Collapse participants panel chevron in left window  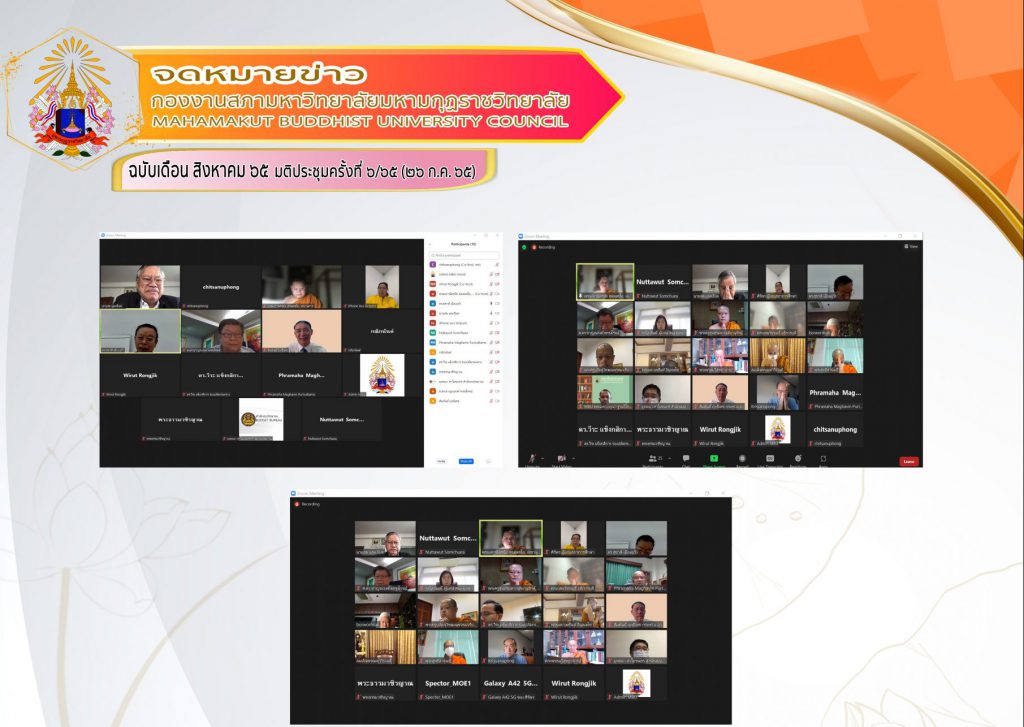click(x=430, y=244)
